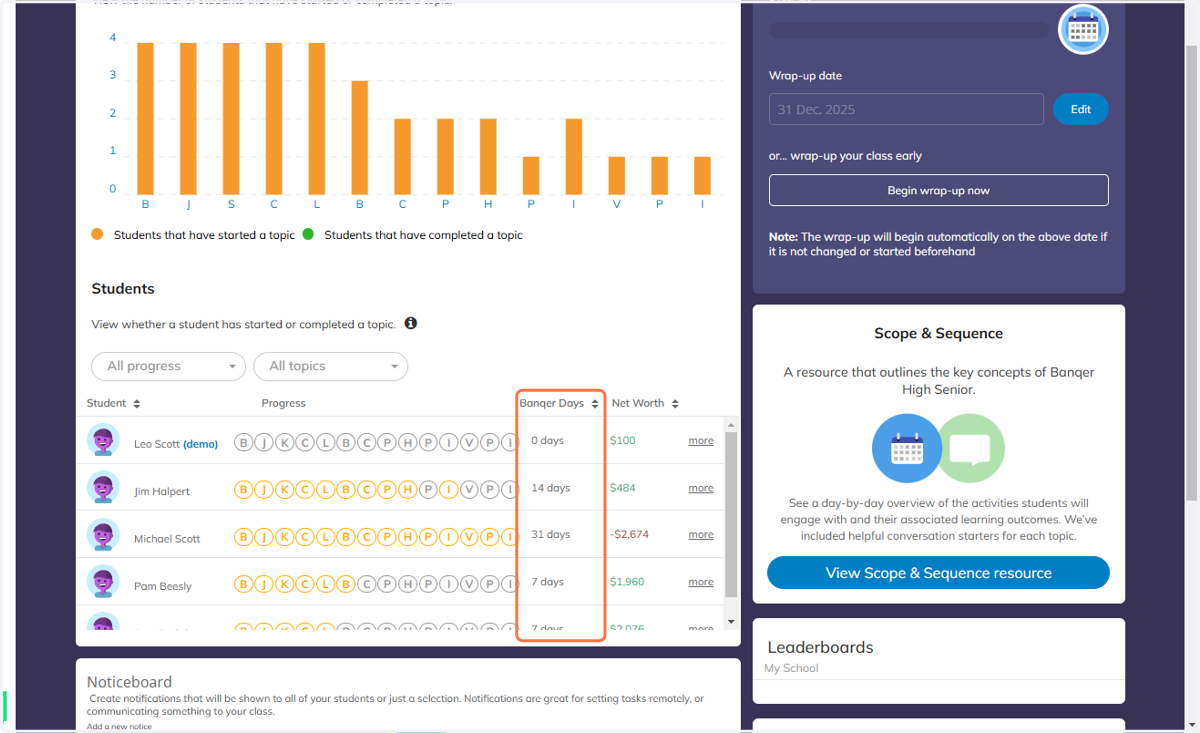The height and width of the screenshot is (733, 1200).
Task: Click the Edit button beside the wrap-up date
Action: tap(1081, 109)
